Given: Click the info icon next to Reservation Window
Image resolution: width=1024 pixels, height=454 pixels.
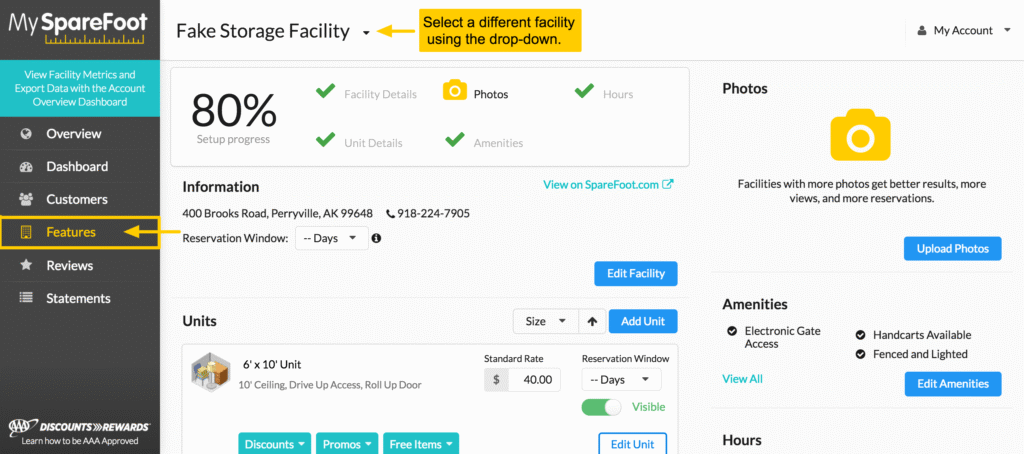Looking at the screenshot, I should tap(376, 238).
